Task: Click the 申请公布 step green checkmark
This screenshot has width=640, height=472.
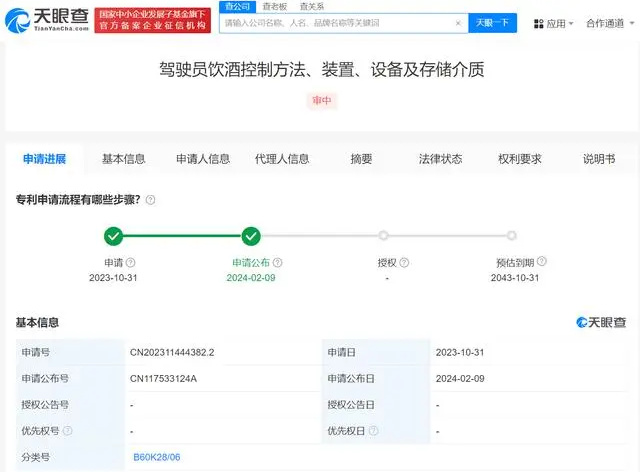Action: pyautogui.click(x=251, y=236)
